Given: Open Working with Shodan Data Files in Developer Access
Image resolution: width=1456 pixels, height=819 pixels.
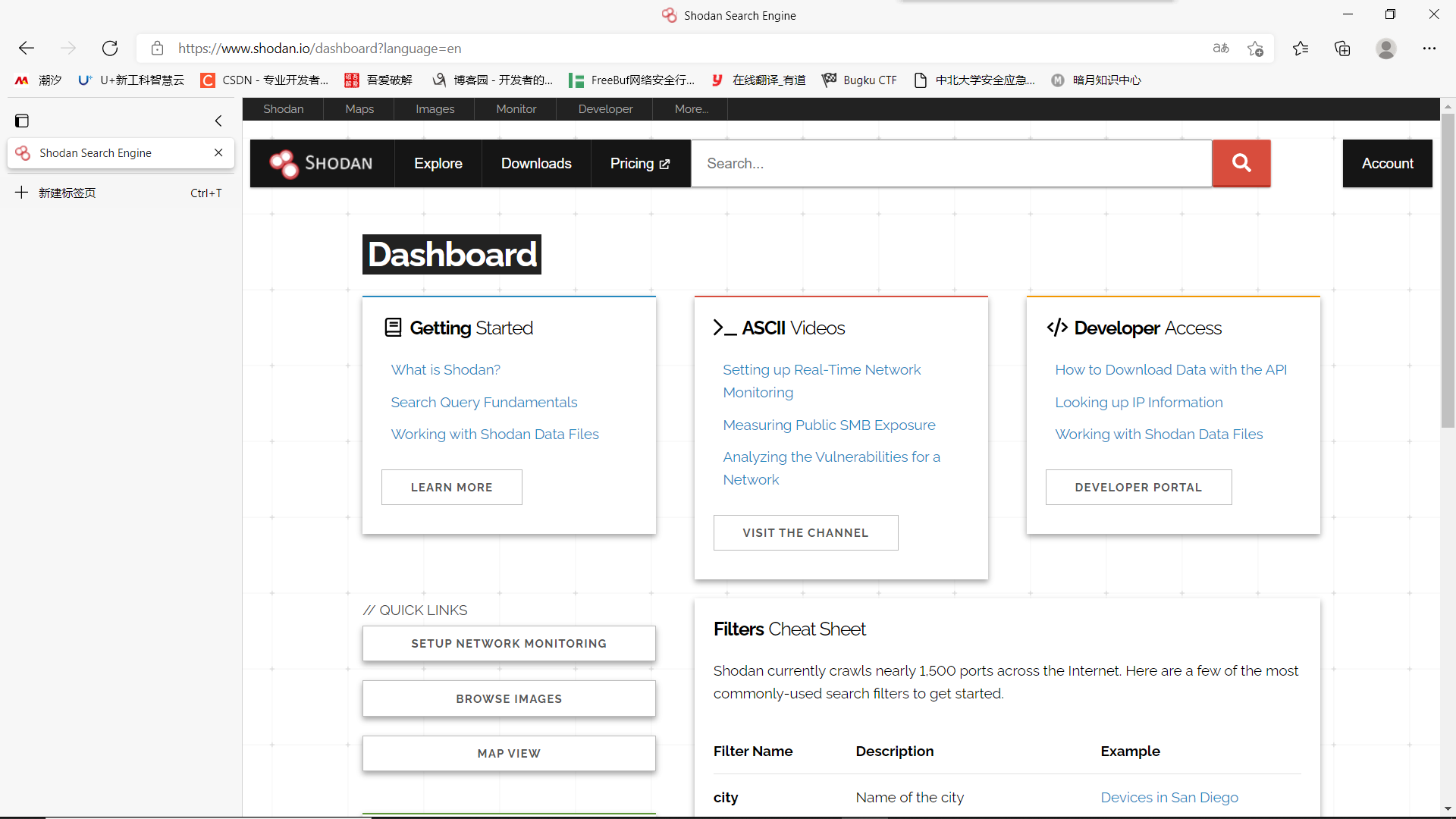Looking at the screenshot, I should [x=1159, y=434].
